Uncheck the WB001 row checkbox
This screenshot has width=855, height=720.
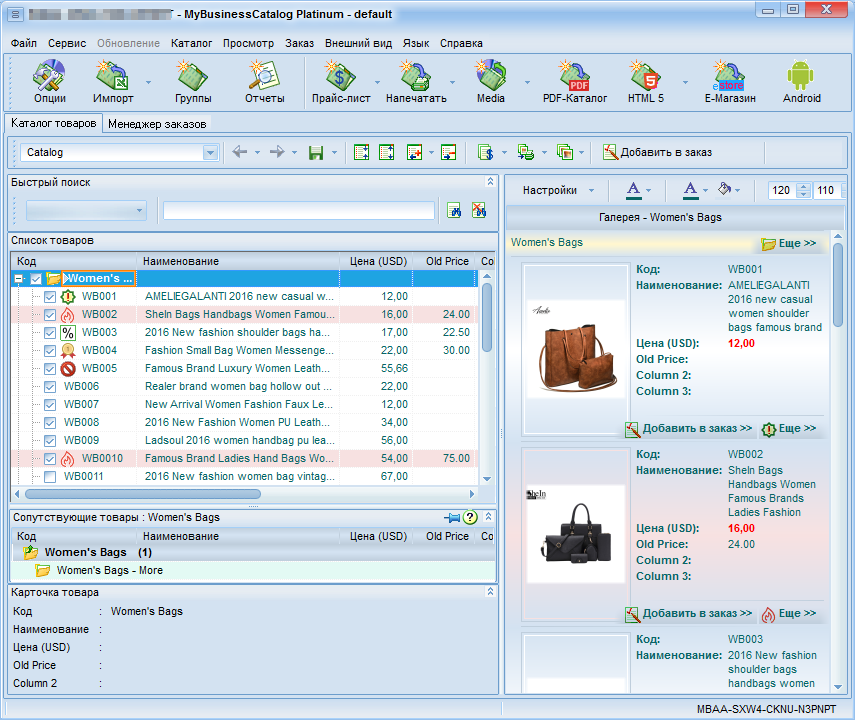click(x=50, y=297)
